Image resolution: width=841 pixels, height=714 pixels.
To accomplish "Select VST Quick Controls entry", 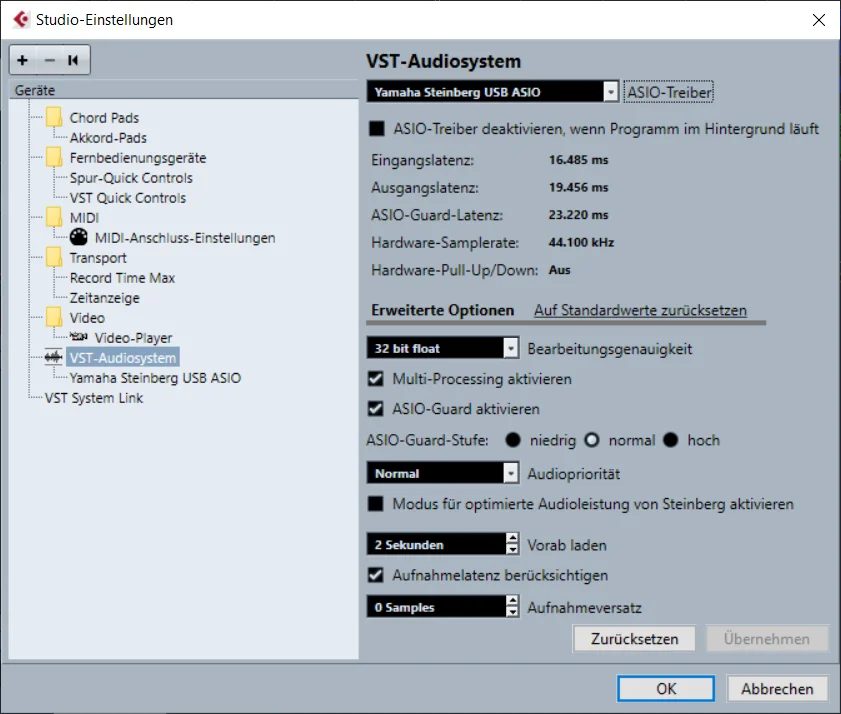I will click(x=128, y=197).
